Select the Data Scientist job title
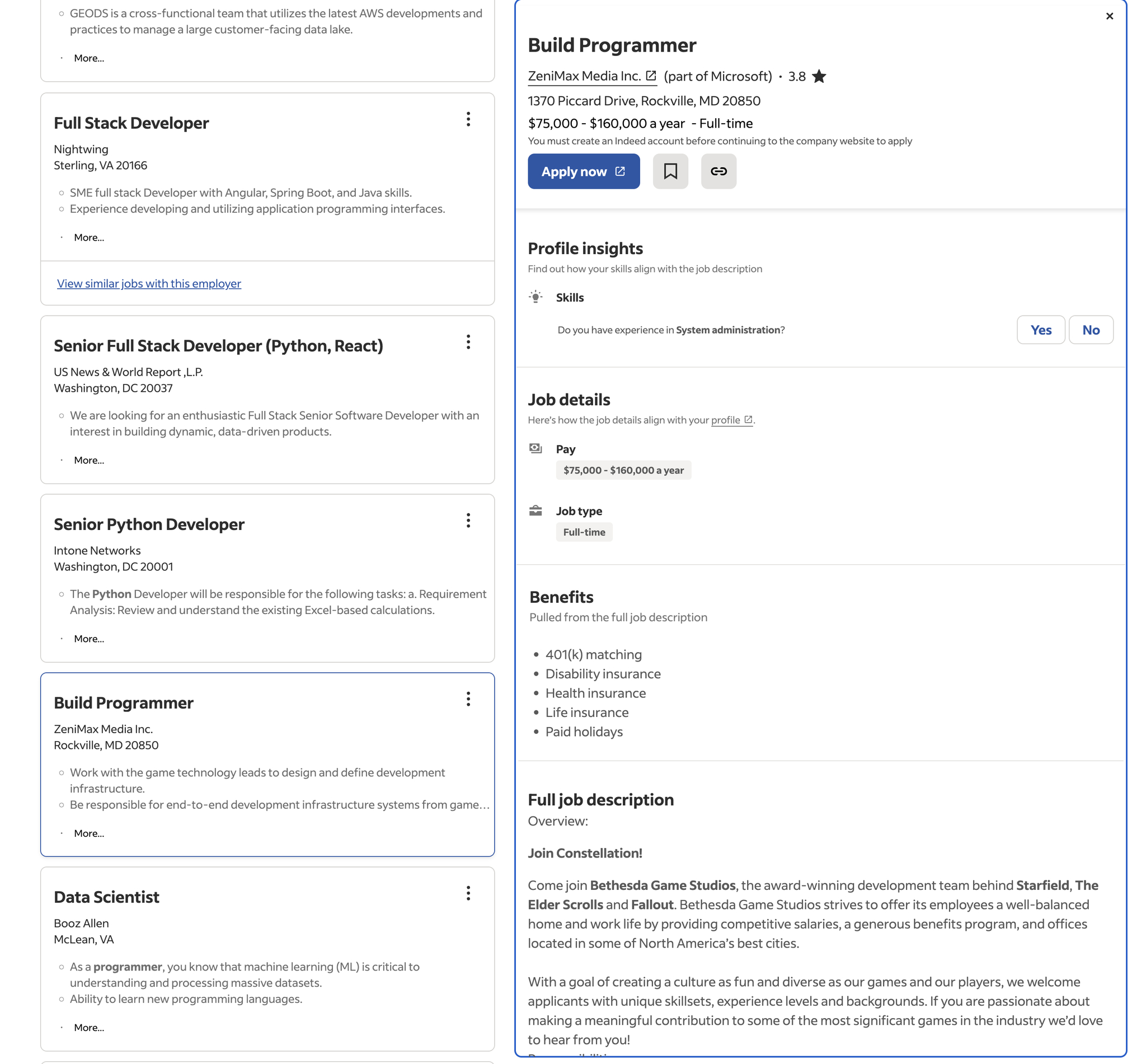 [x=106, y=897]
